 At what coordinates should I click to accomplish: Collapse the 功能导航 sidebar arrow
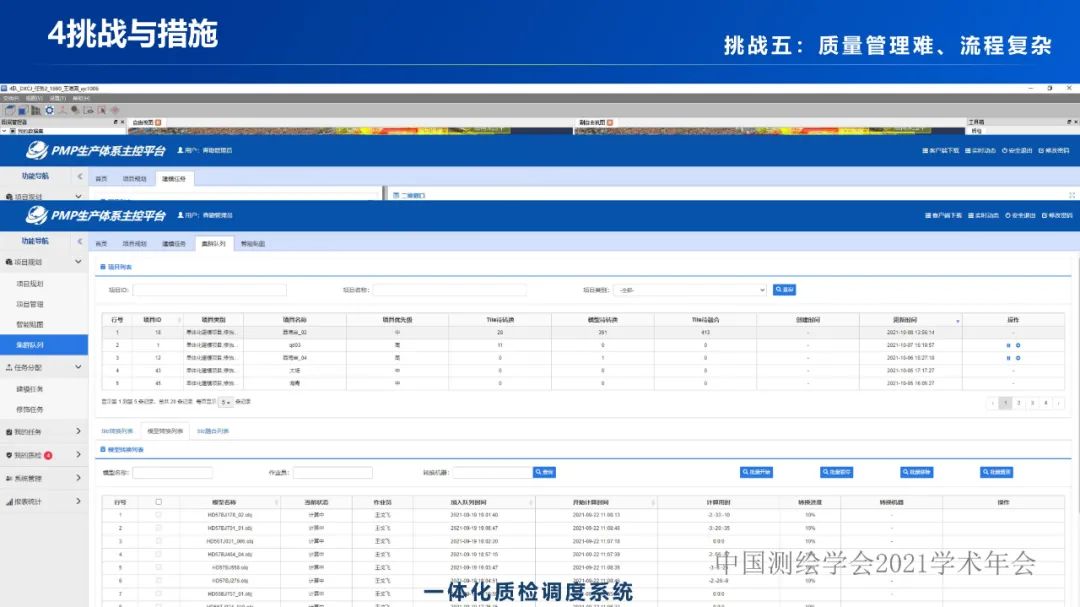pos(79,241)
